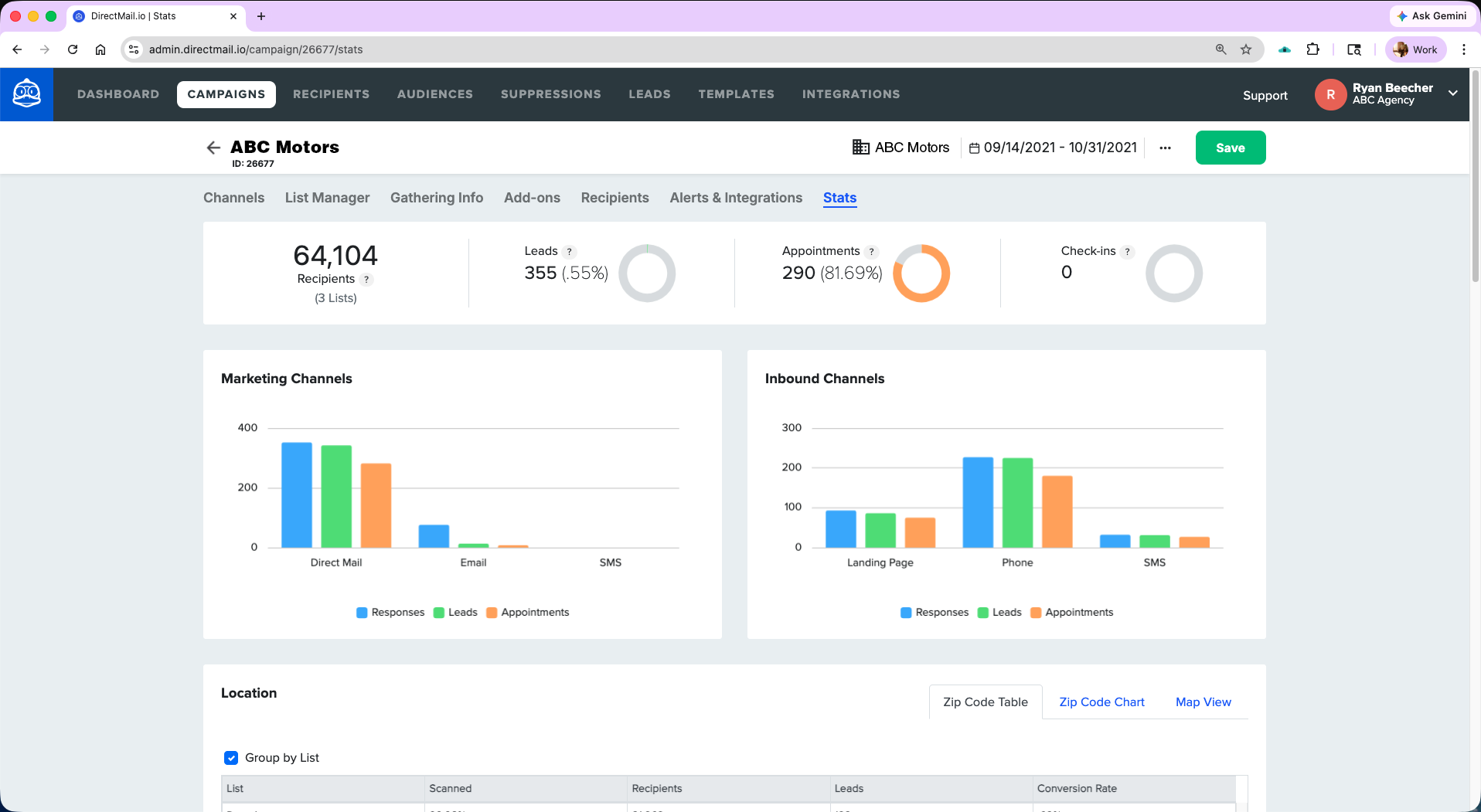Click the back arrow next to ABC Motors
1481x812 pixels.
click(x=213, y=148)
